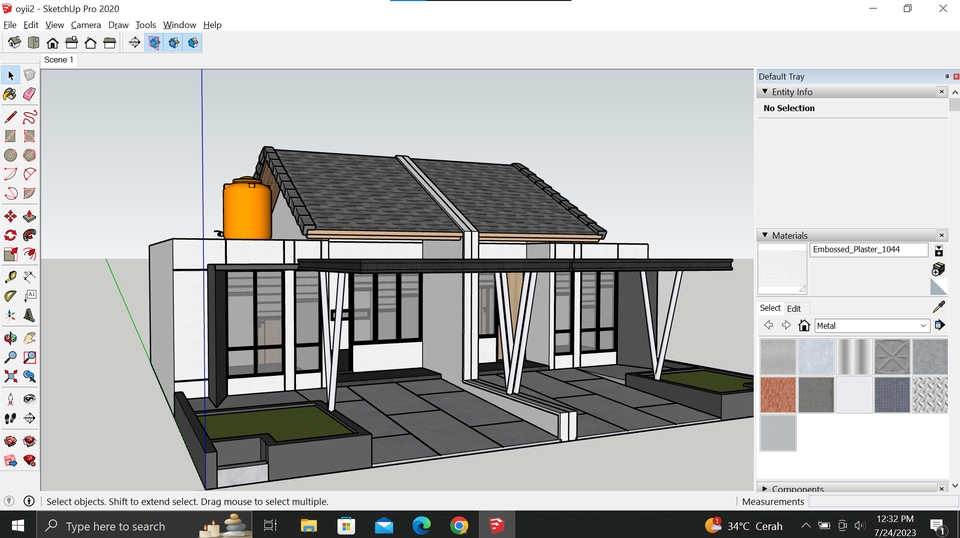Switch to the Scene 1 tab
This screenshot has height=538, width=960.
[x=59, y=60]
